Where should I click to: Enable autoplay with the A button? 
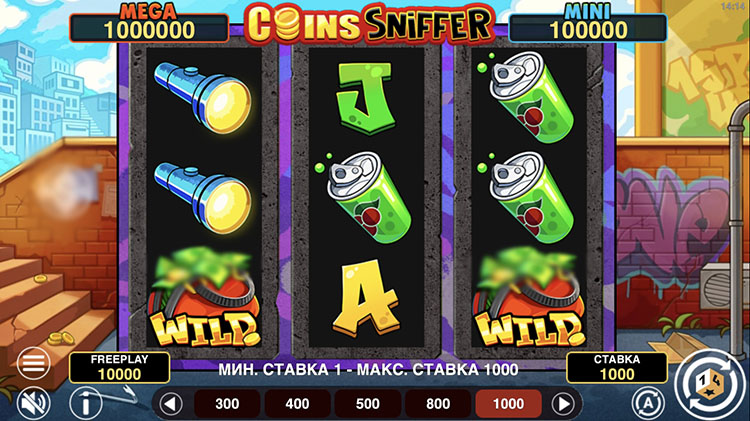click(x=648, y=403)
